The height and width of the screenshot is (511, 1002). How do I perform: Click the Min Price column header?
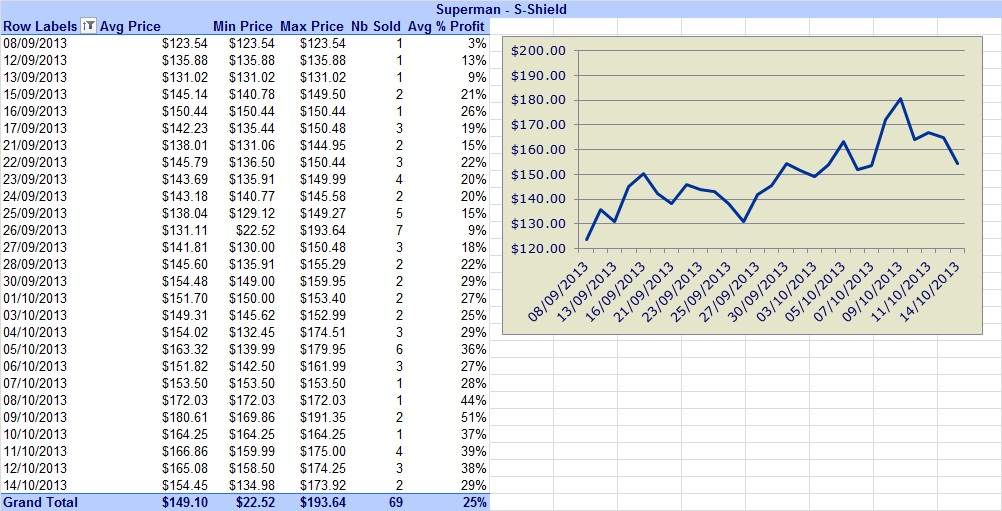(x=243, y=26)
